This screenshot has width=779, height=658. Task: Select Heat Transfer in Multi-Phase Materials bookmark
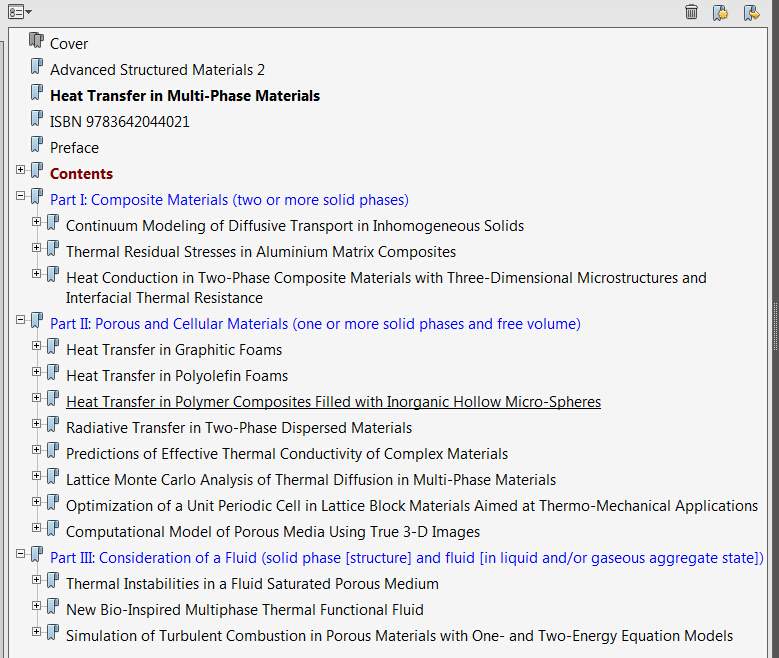click(185, 96)
